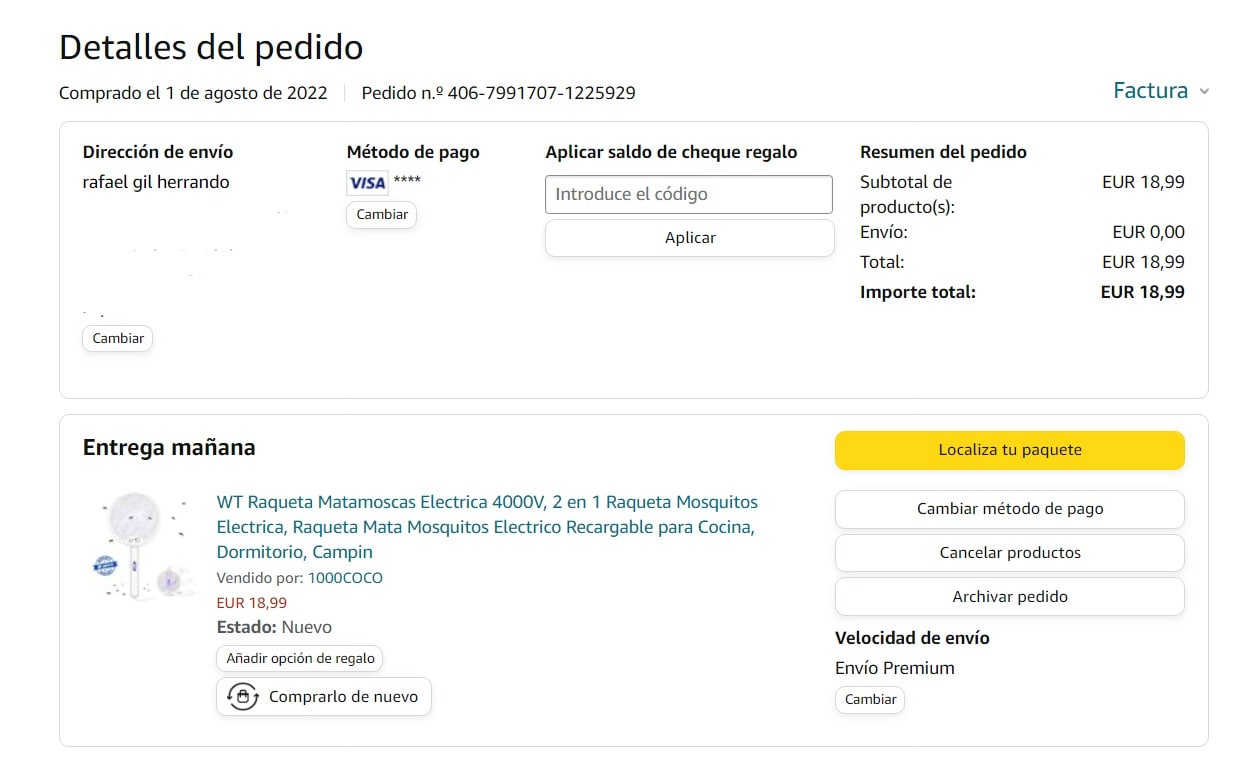The height and width of the screenshot is (765, 1256).
Task: Archive the order with Archivar pedido
Action: [1009, 597]
